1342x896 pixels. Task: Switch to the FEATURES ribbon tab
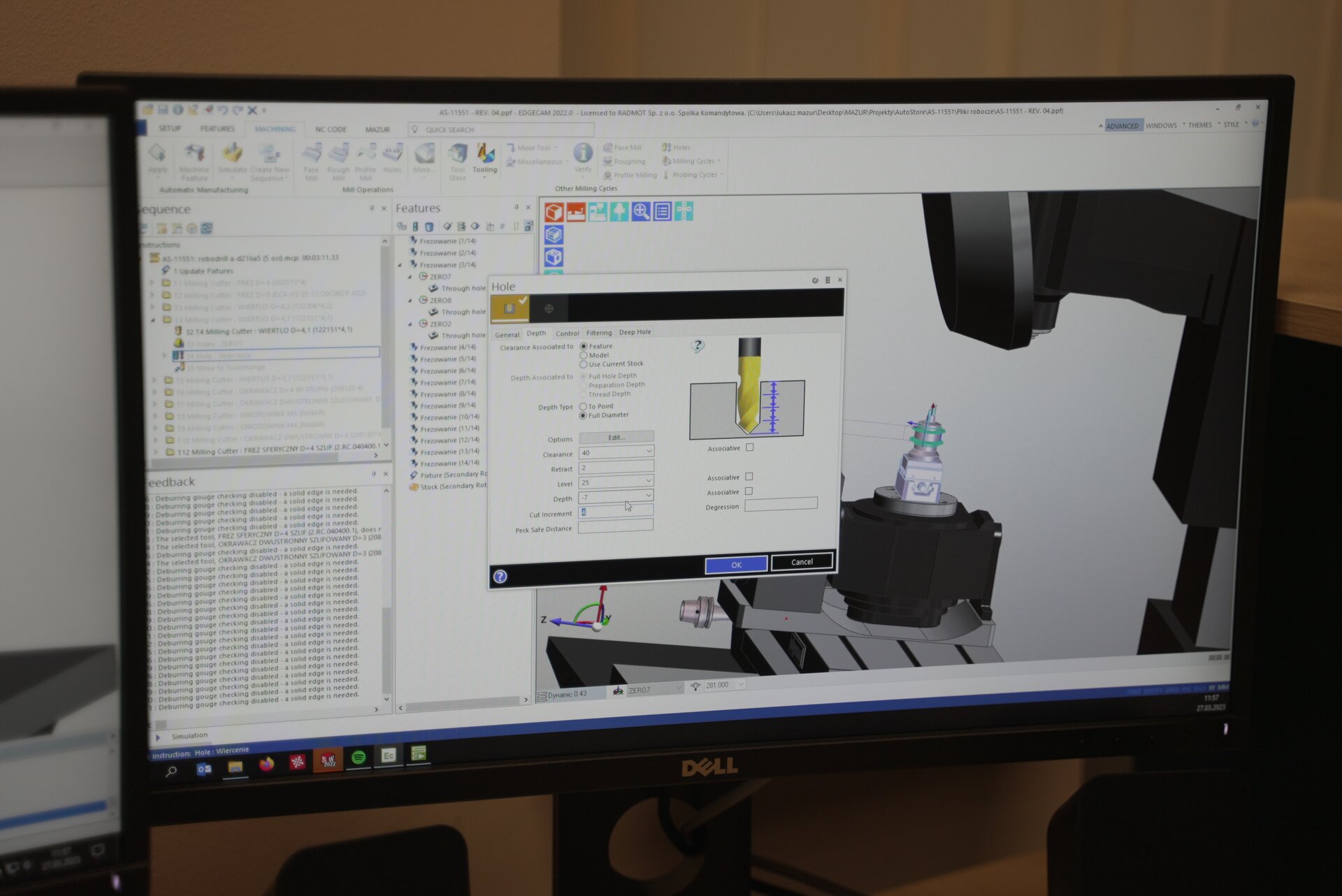tap(217, 129)
